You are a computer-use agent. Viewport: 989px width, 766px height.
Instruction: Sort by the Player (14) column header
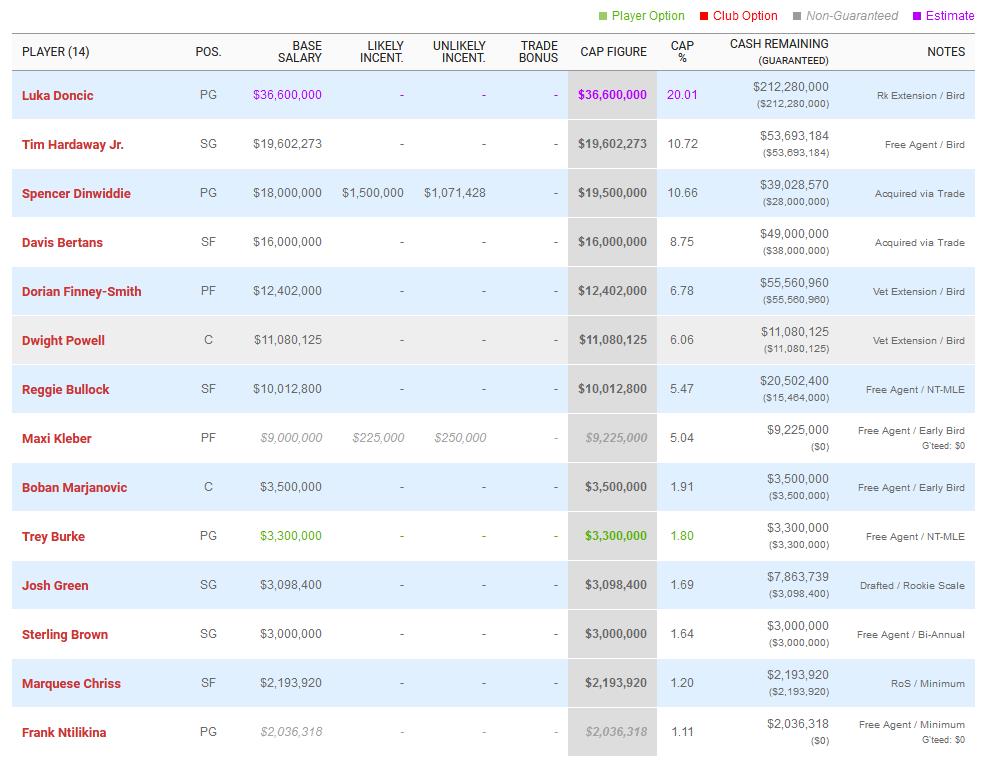coord(56,52)
